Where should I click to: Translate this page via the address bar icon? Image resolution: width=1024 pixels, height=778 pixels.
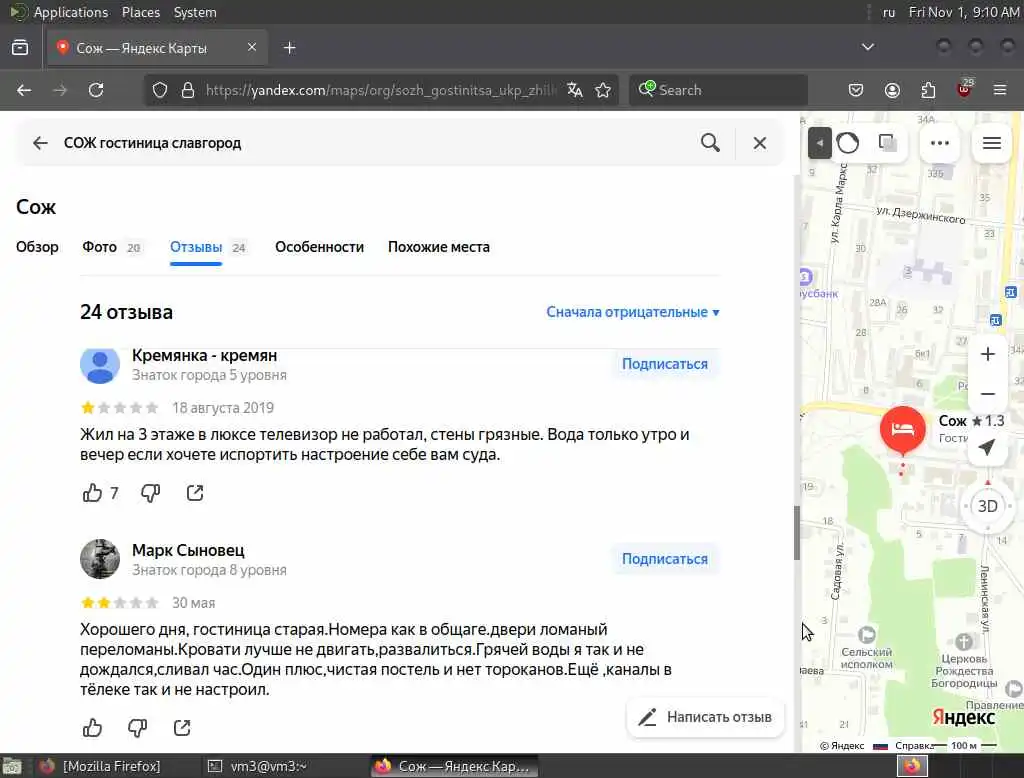coord(575,90)
